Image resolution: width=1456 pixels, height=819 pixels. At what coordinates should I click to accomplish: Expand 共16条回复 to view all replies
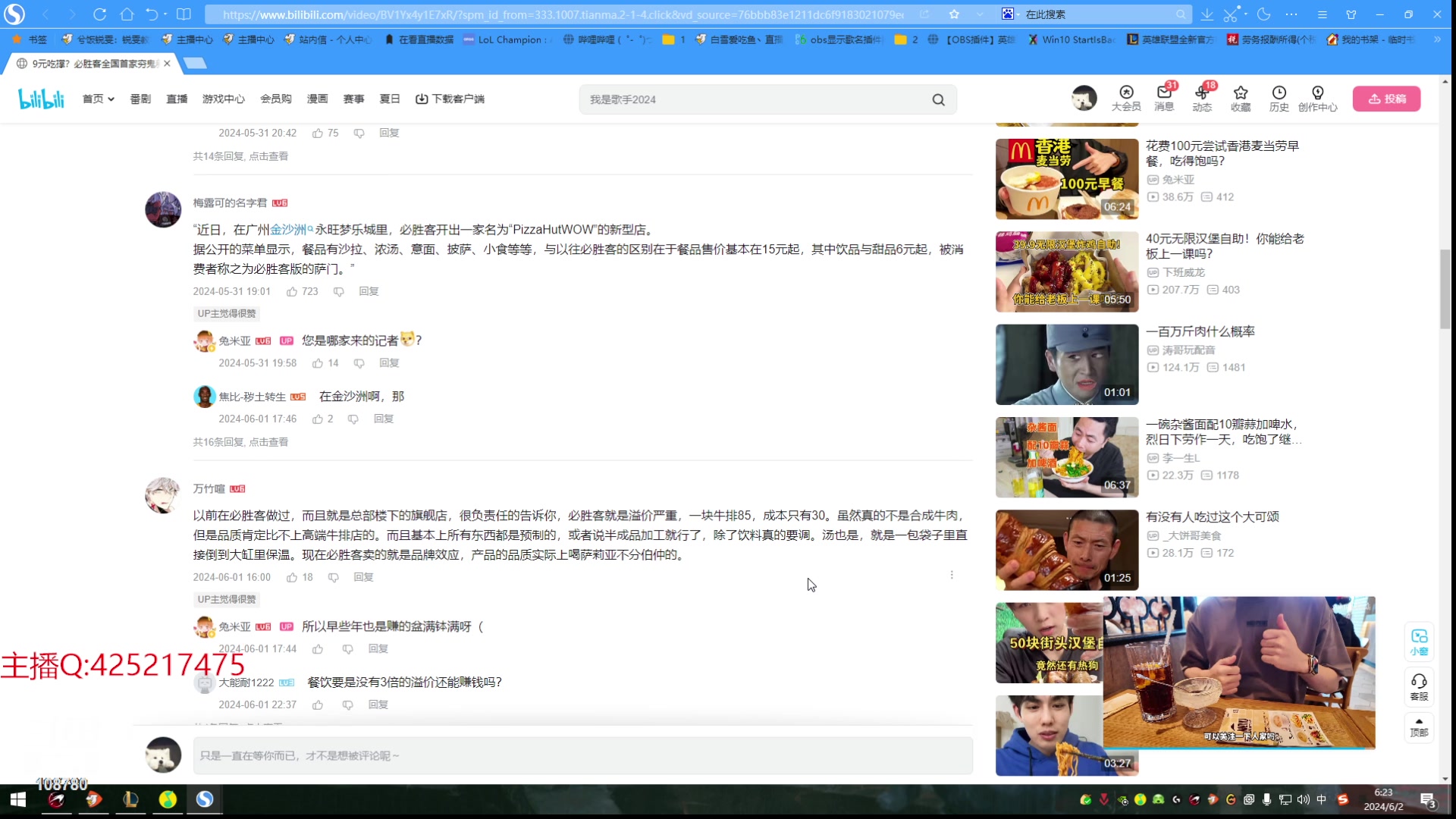pyautogui.click(x=241, y=441)
